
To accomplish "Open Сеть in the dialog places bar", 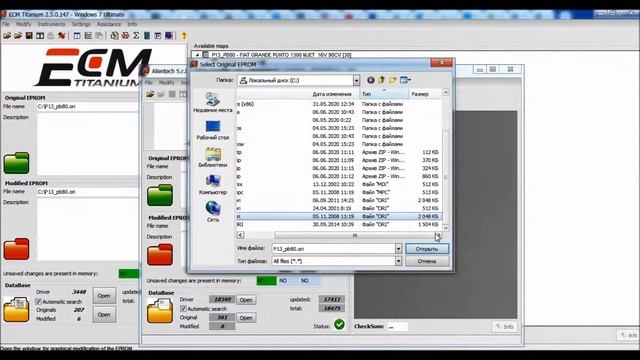I will [213, 212].
